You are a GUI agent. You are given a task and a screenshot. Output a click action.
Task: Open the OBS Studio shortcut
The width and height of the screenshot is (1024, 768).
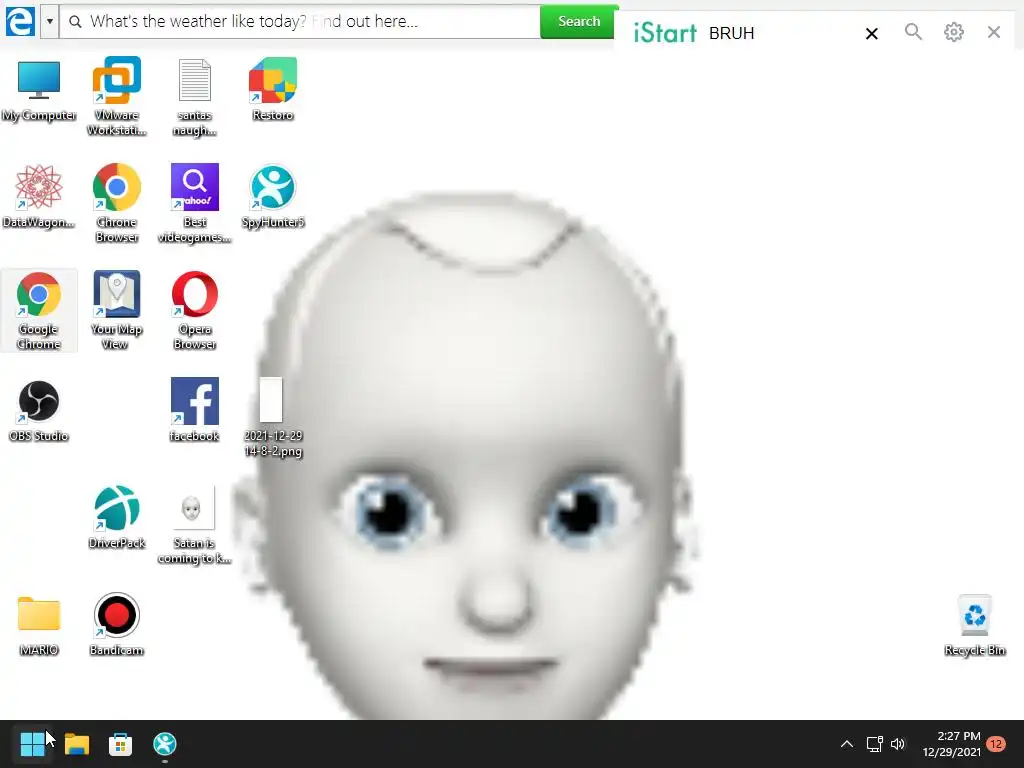point(39,411)
